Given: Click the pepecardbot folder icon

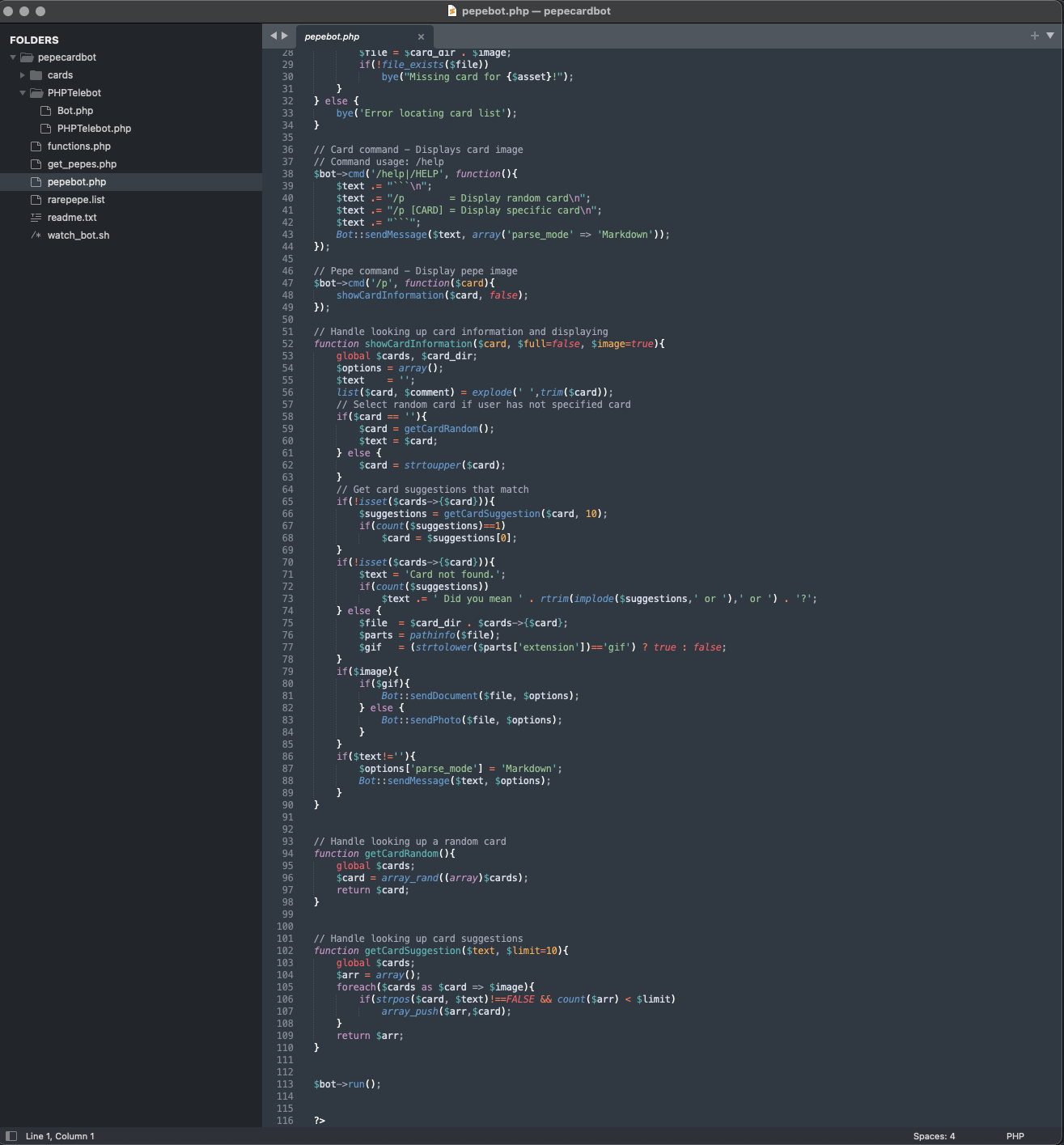Looking at the screenshot, I should pyautogui.click(x=27, y=57).
